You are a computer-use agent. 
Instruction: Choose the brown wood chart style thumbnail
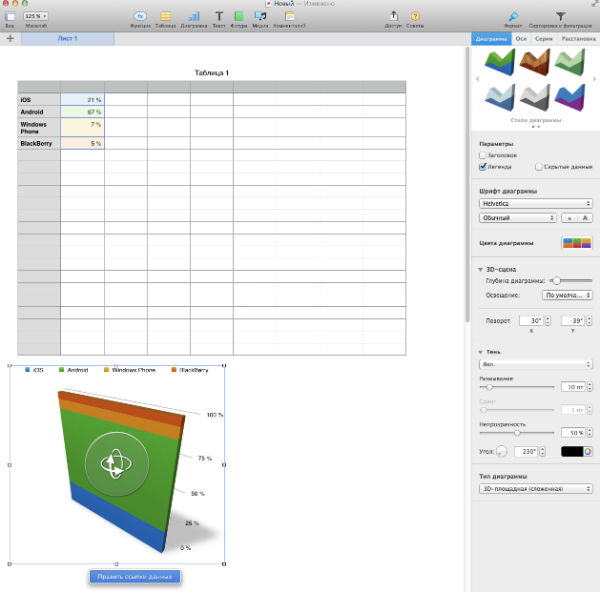[535, 61]
